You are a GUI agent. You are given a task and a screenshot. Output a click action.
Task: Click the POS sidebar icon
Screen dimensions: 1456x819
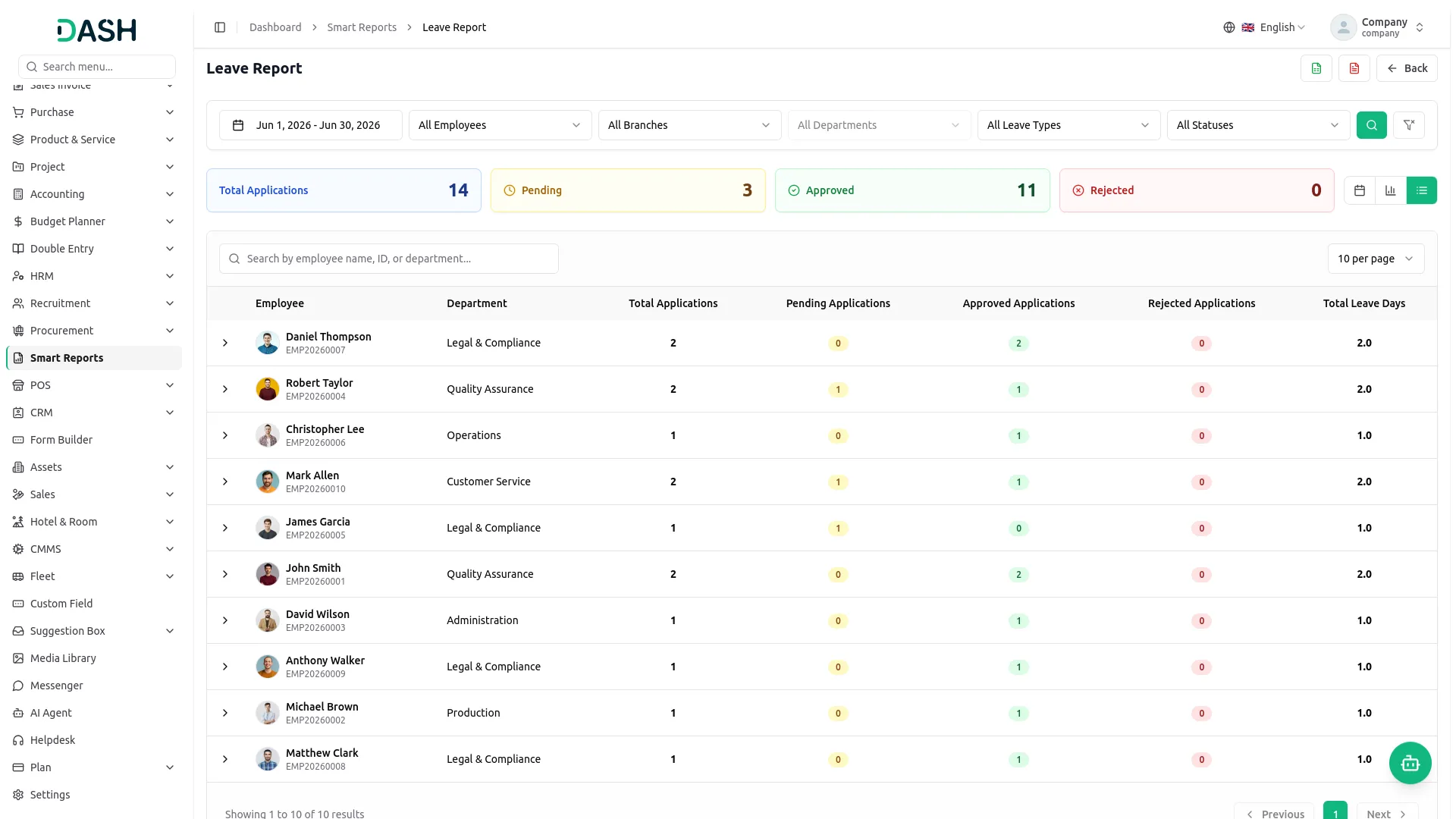pyautogui.click(x=18, y=385)
